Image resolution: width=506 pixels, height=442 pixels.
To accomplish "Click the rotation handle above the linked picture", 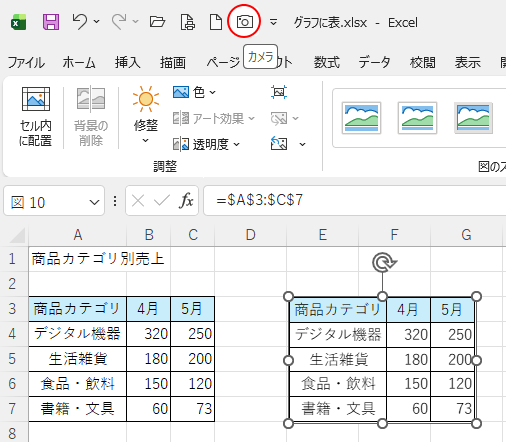I will [x=383, y=263].
